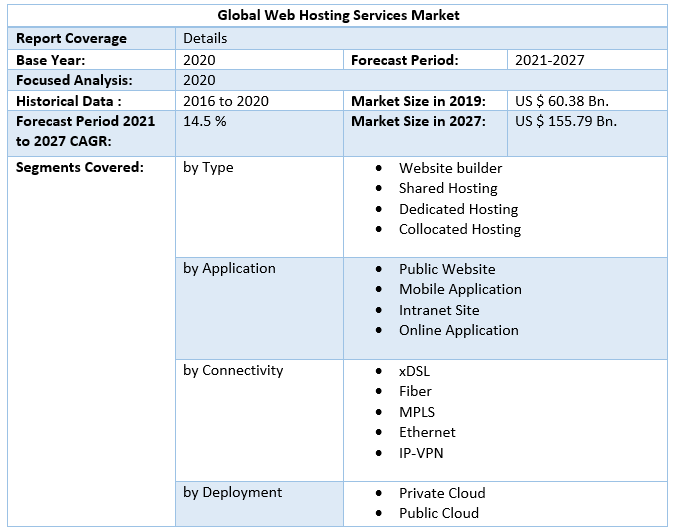The image size is (674, 532).
Task: Click the IP-VPN bullet item
Action: pyautogui.click(x=421, y=453)
